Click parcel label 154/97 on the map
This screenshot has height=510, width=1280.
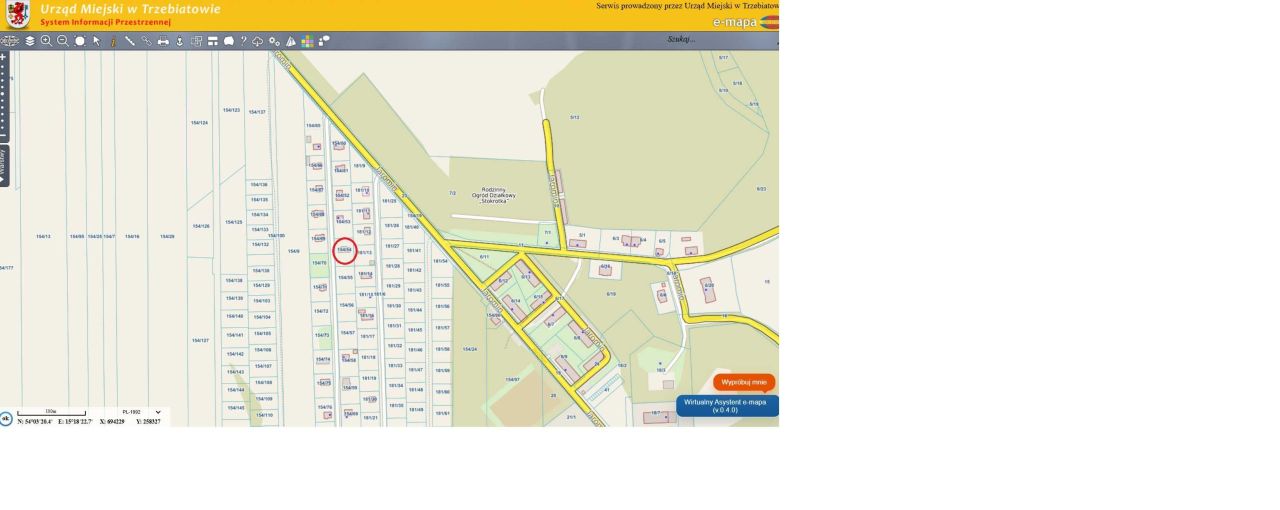(x=512, y=379)
